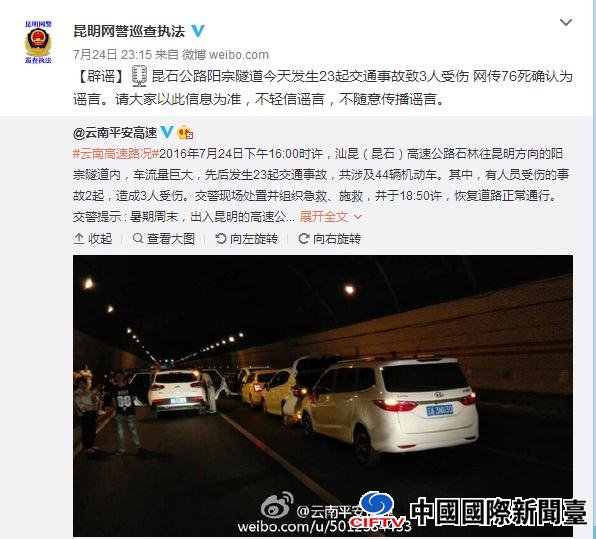
Task: Open the post options chevron menu
Action: click(566, 22)
